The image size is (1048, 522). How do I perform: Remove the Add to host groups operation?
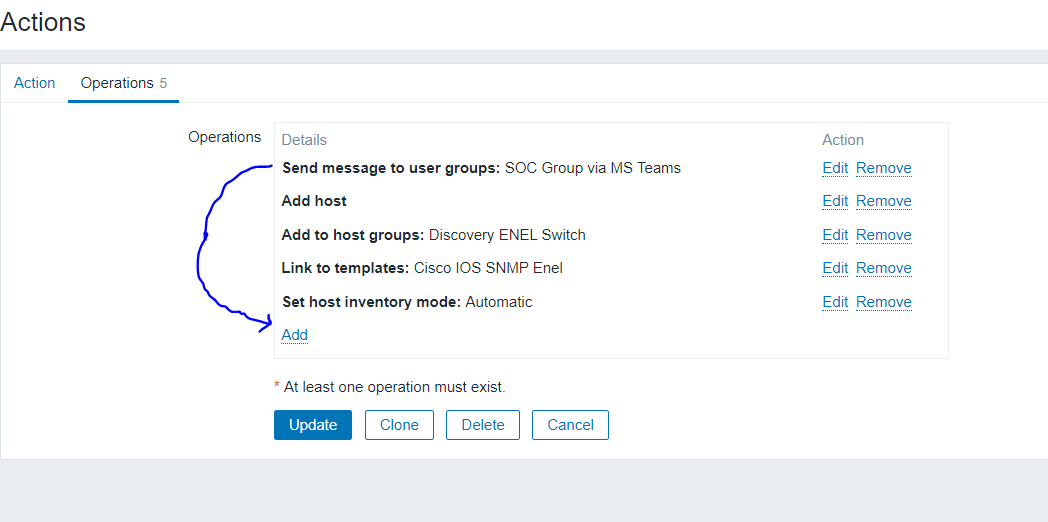[883, 235]
